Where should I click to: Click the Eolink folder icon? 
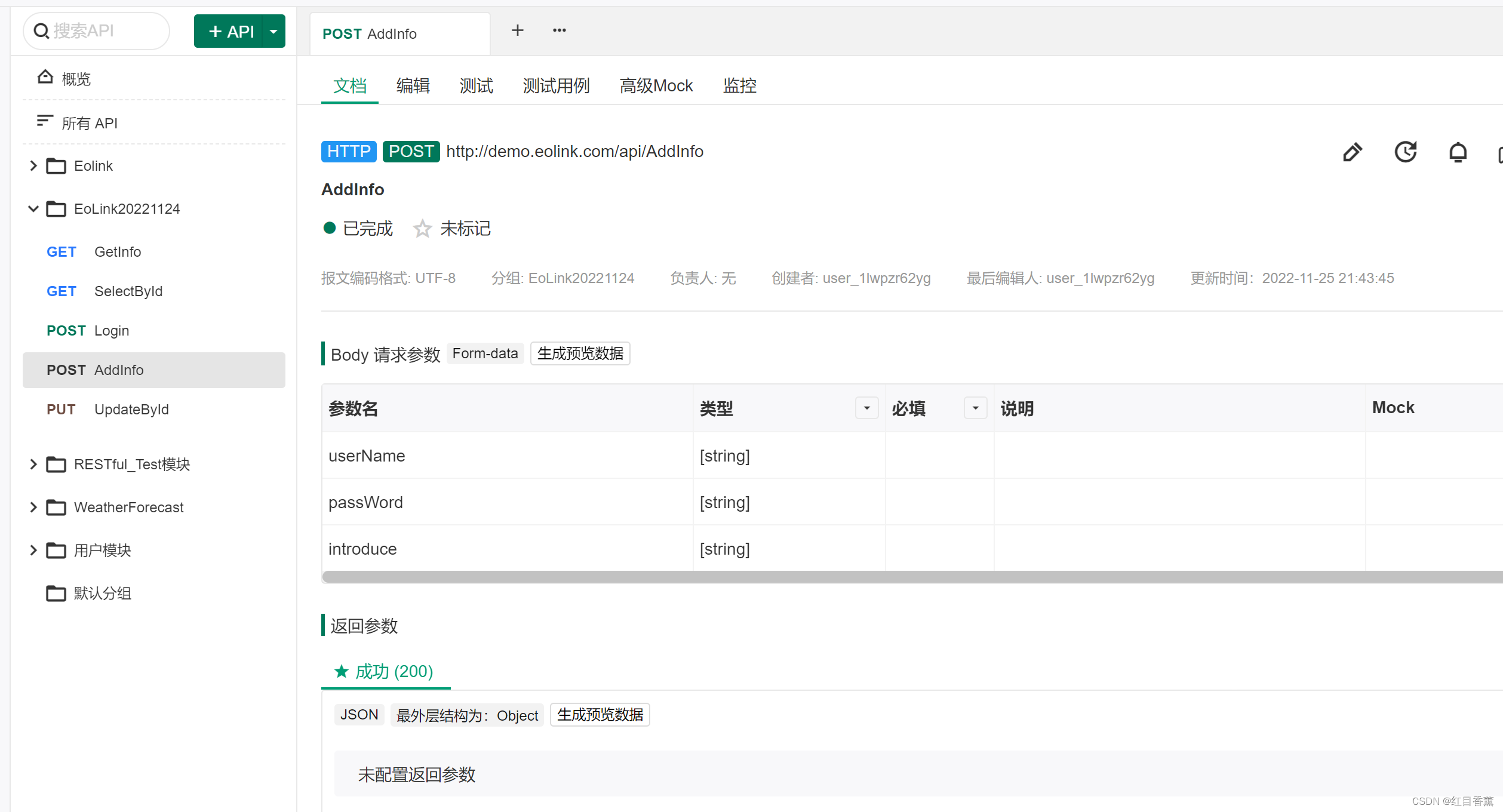56,165
